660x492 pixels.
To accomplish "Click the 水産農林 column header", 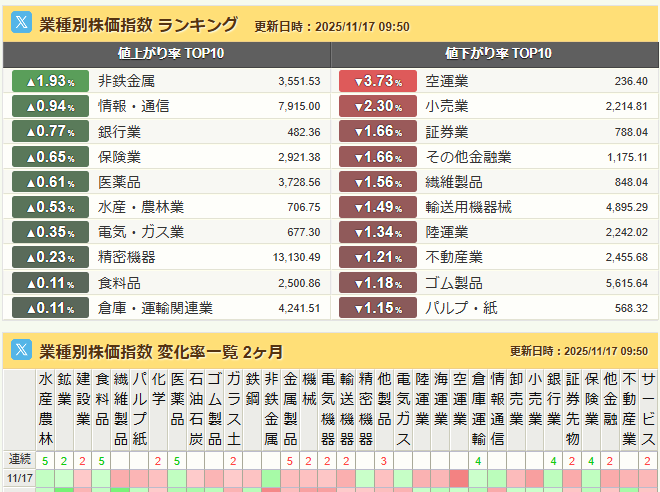I will [45, 409].
